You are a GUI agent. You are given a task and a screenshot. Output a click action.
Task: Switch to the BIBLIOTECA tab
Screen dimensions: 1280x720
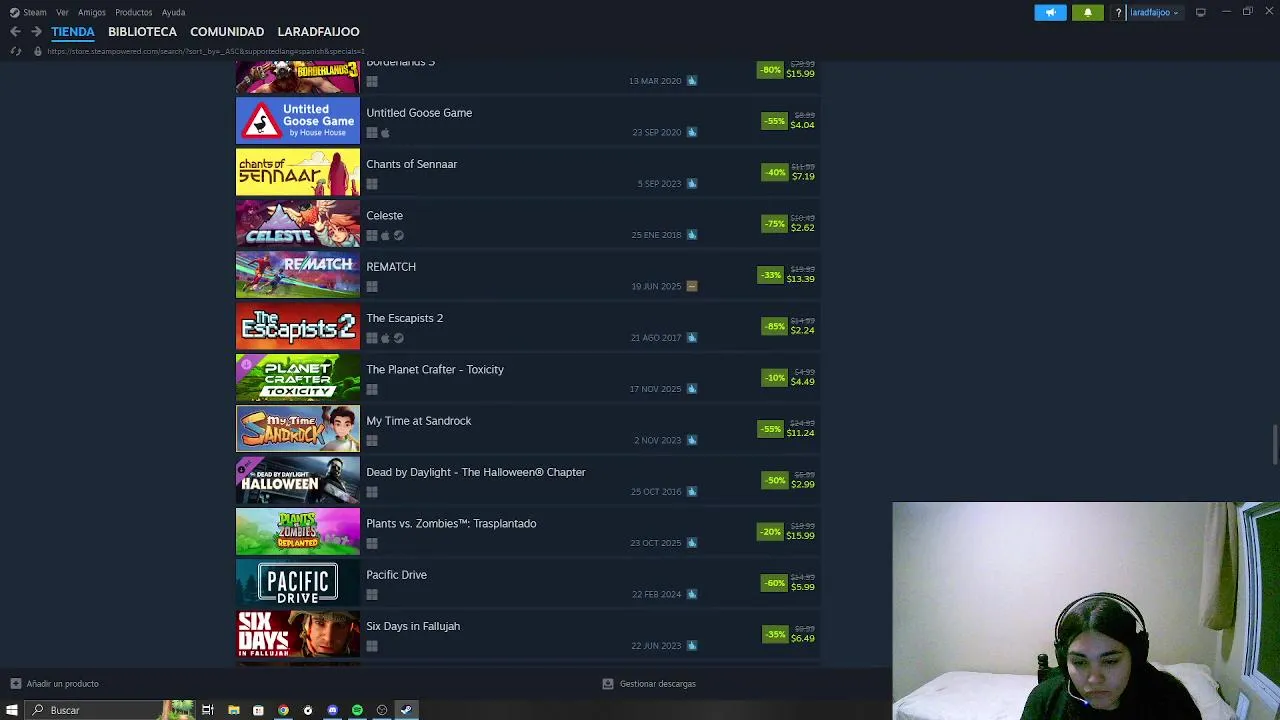(142, 32)
